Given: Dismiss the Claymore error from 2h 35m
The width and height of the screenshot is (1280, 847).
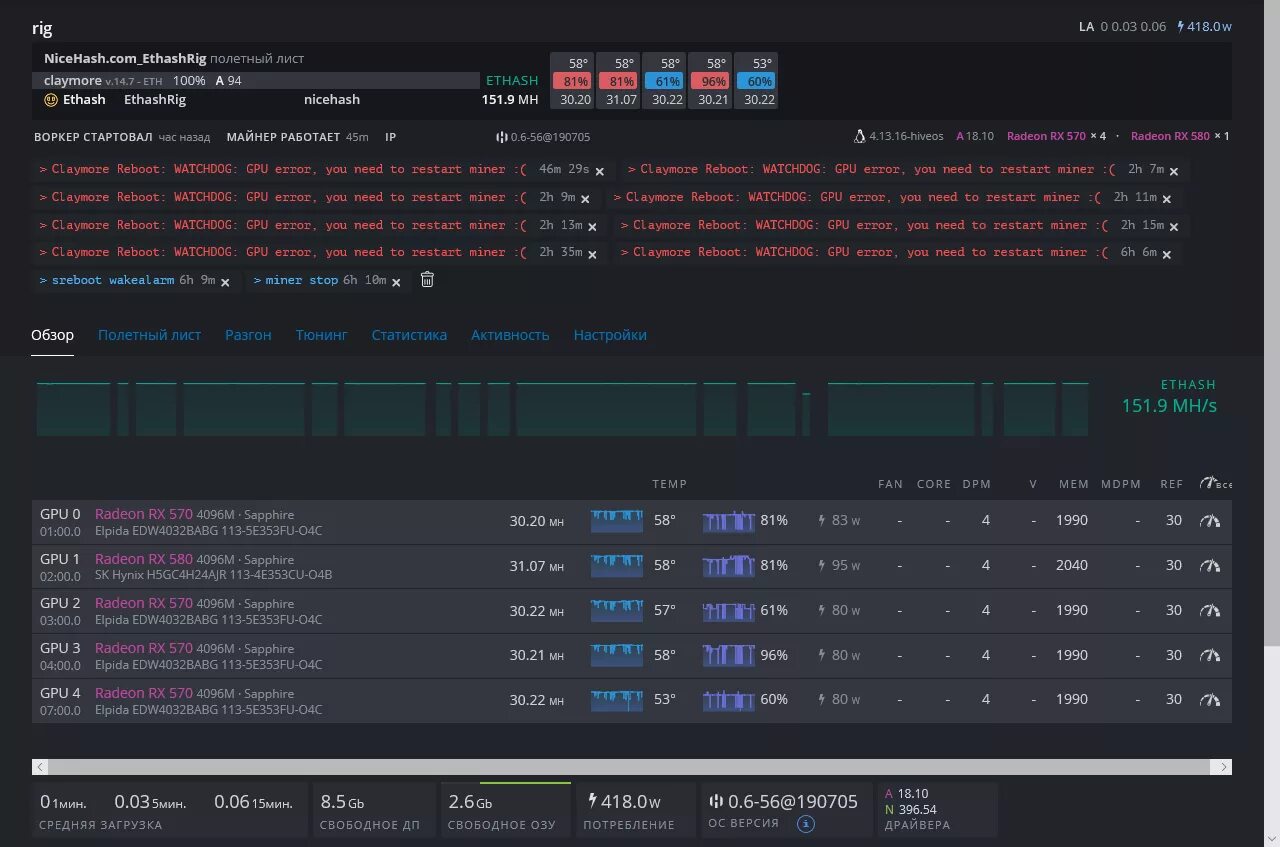Looking at the screenshot, I should tap(593, 255).
